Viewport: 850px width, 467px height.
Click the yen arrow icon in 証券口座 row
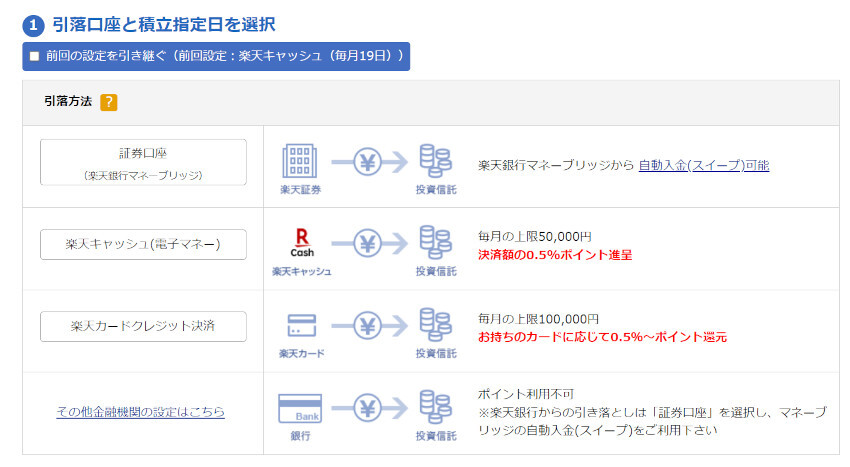click(x=368, y=161)
